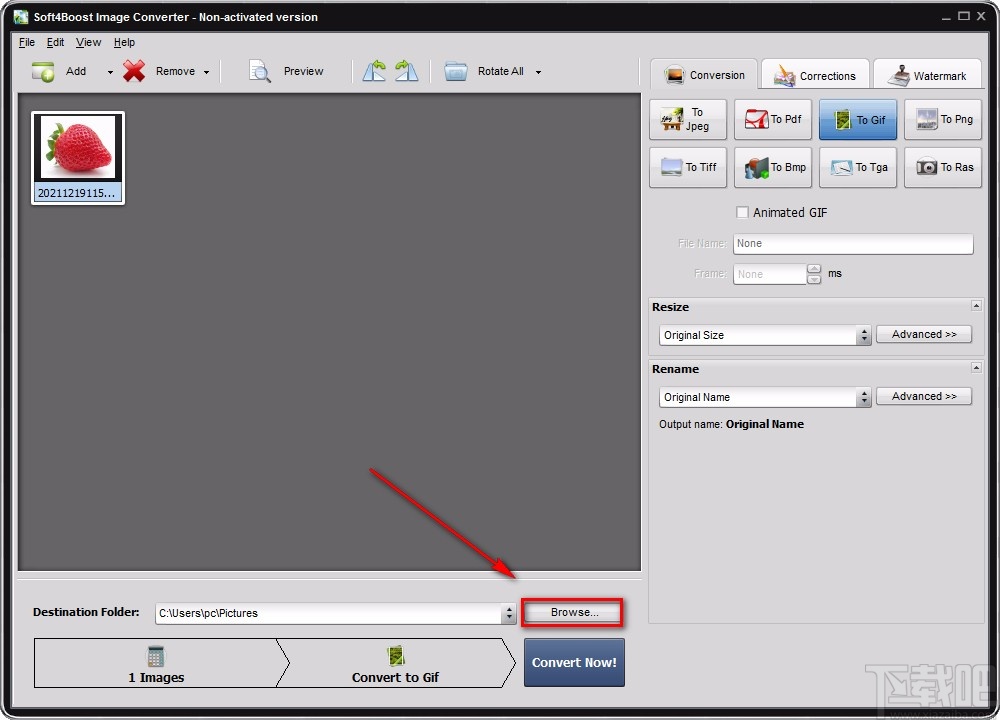Decrease Frame value with down spinner
The width and height of the screenshot is (1000, 720).
point(814,279)
